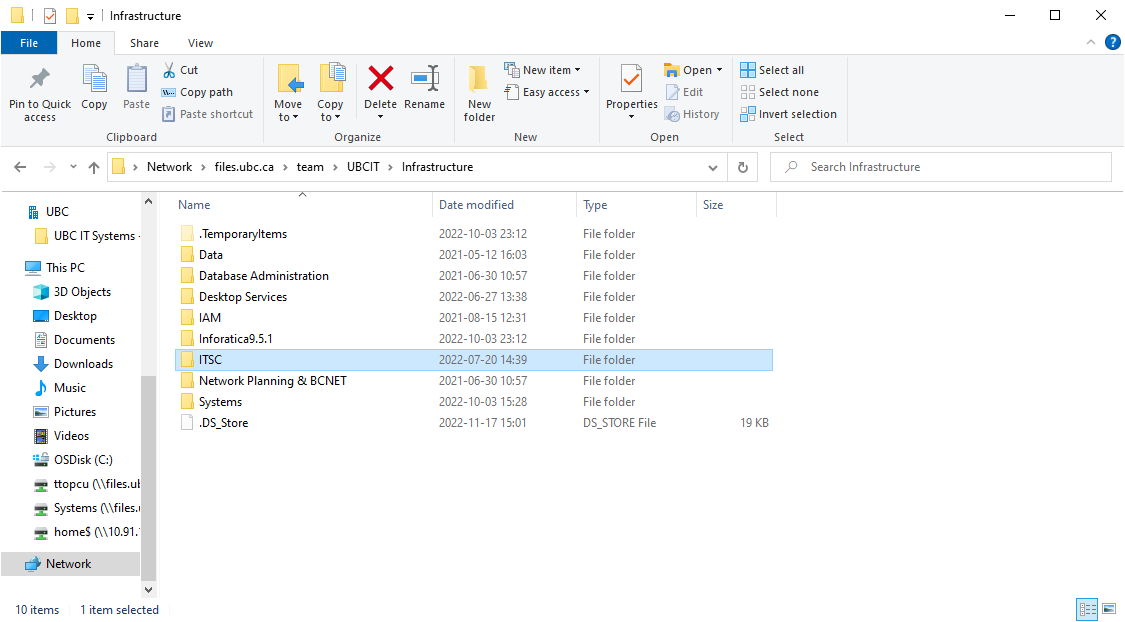Switch to large icons view in status bar
The width and height of the screenshot is (1125, 622).
(x=1109, y=609)
